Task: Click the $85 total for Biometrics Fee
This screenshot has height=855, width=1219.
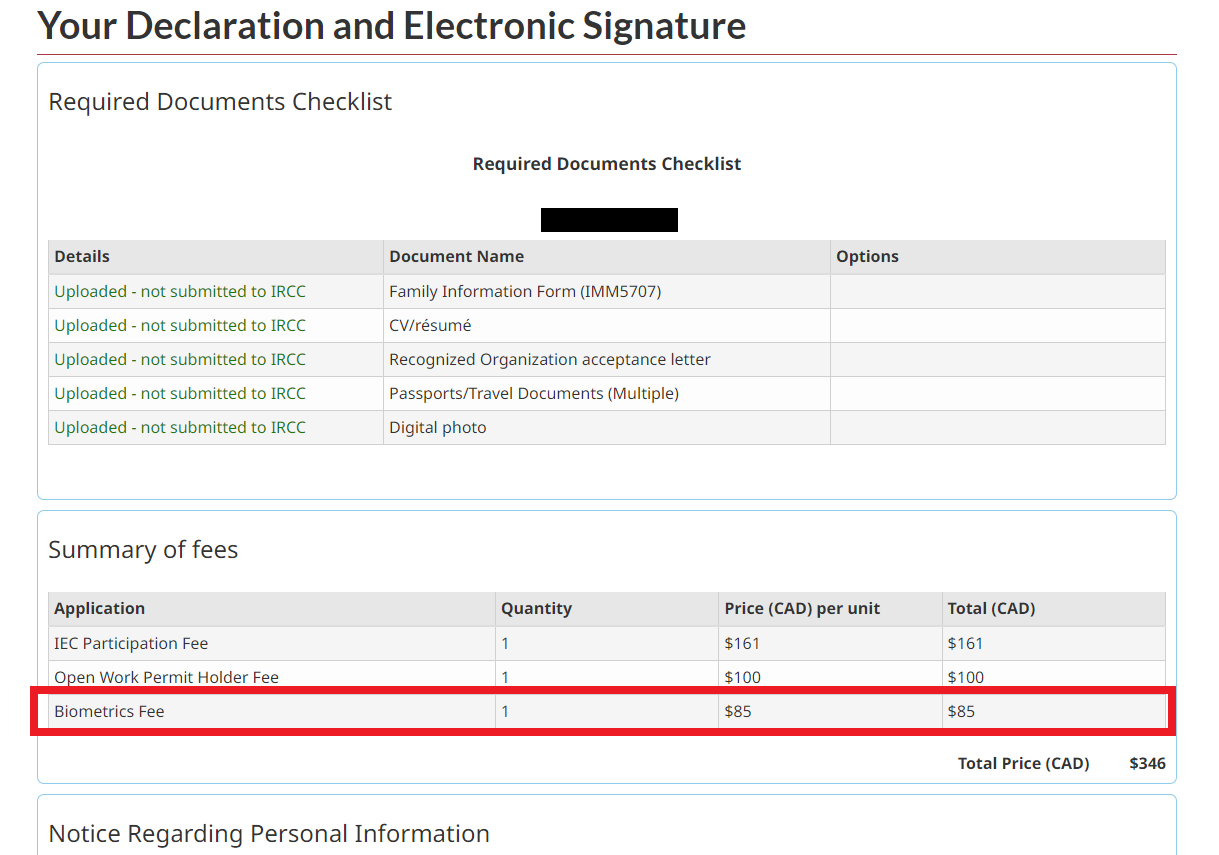Action: 961,711
